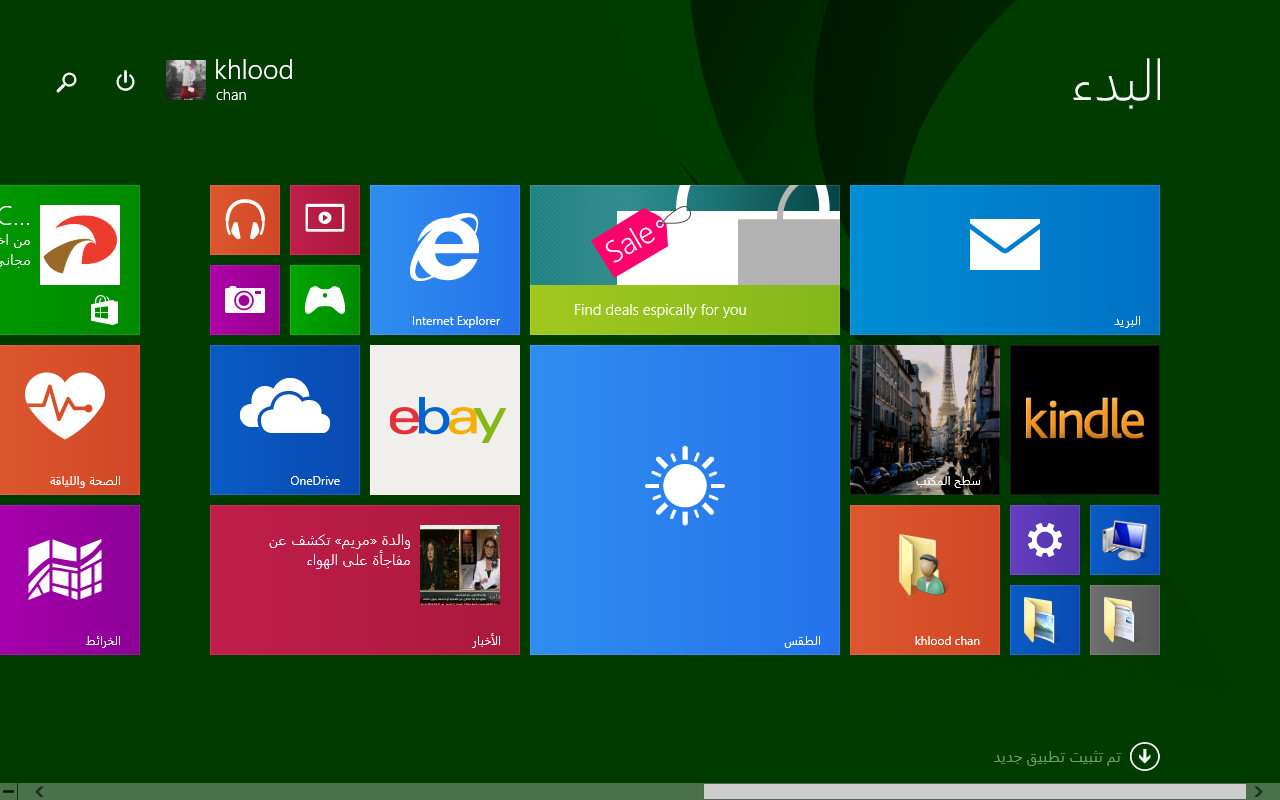Click the new app installed text
The width and height of the screenshot is (1280, 800).
click(x=1057, y=757)
